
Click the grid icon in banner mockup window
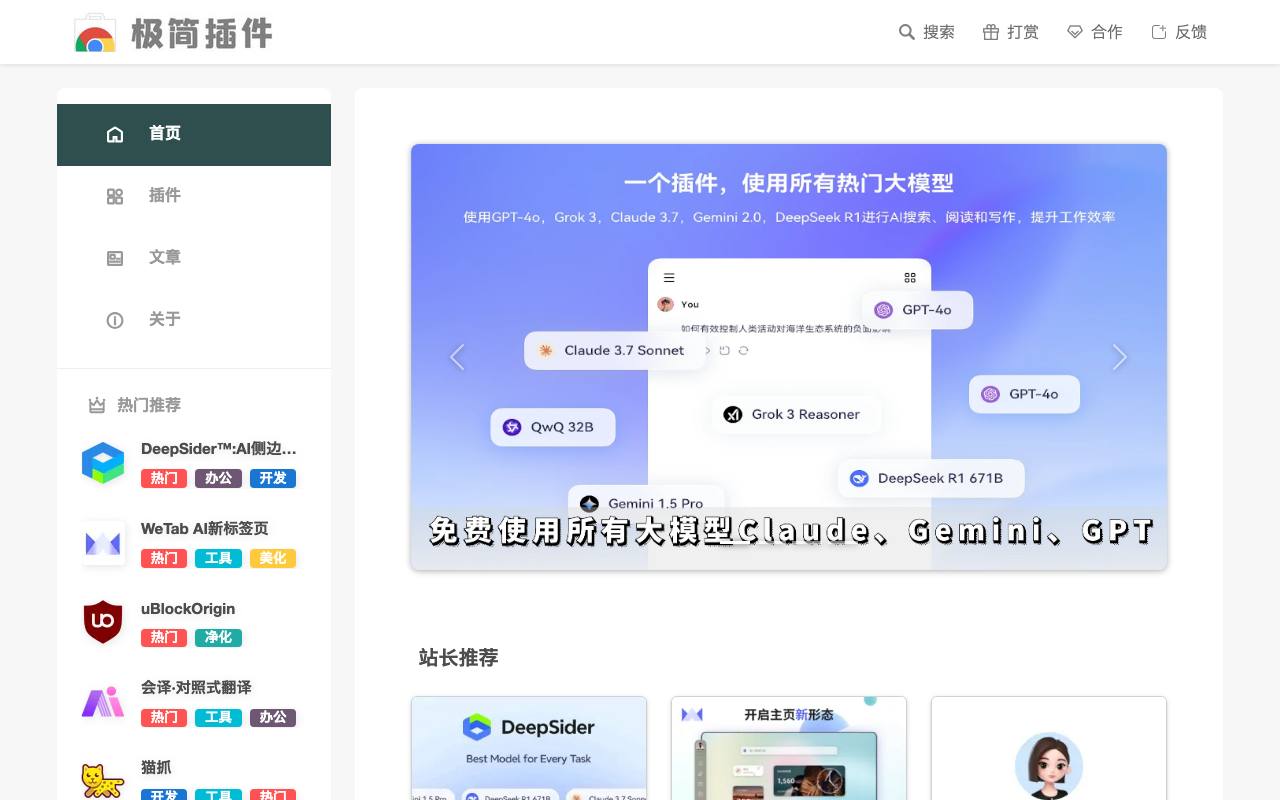(x=910, y=278)
